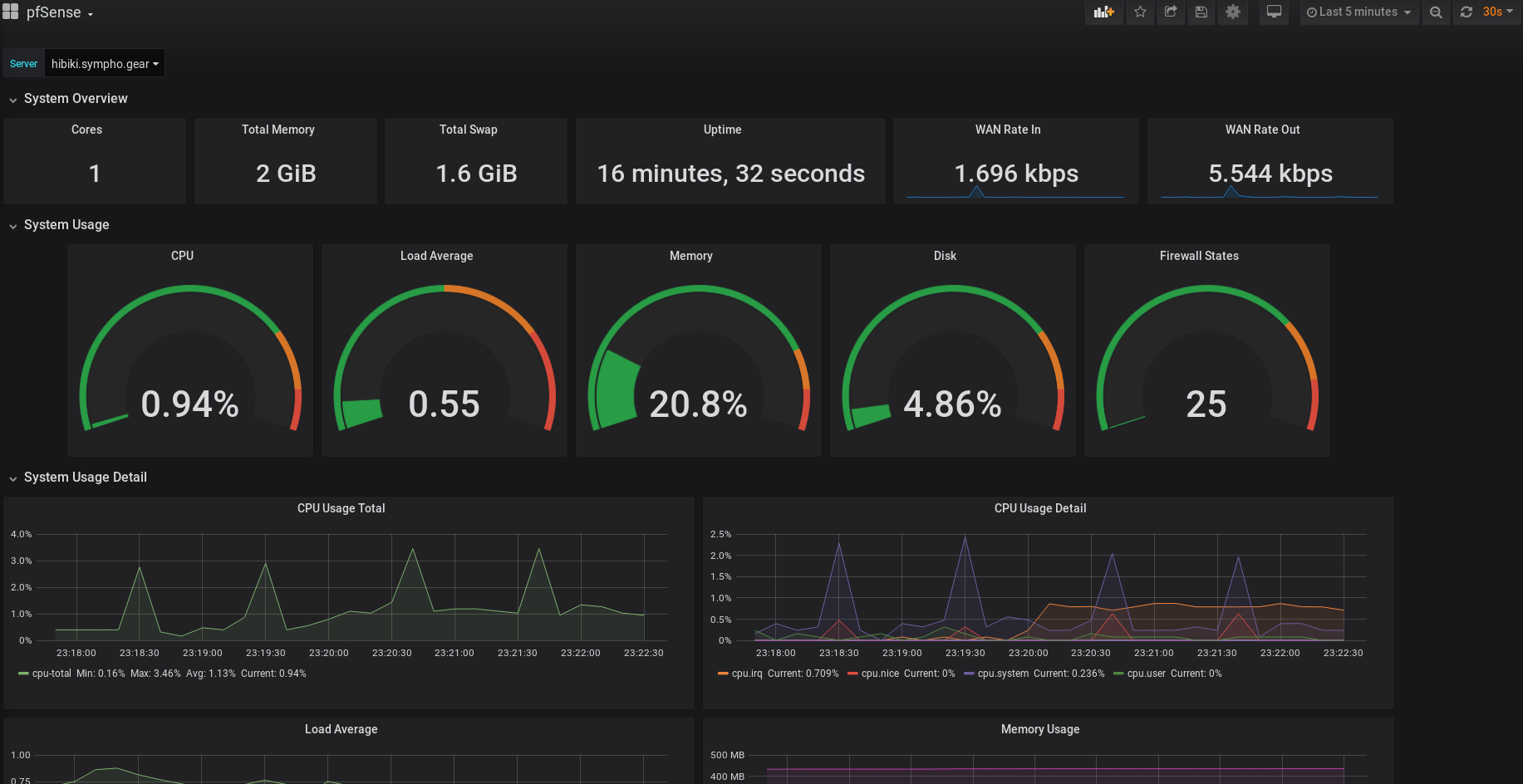The width and height of the screenshot is (1523, 784).
Task: Toggle cpu.irq series in legend
Action: pyautogui.click(x=746, y=674)
